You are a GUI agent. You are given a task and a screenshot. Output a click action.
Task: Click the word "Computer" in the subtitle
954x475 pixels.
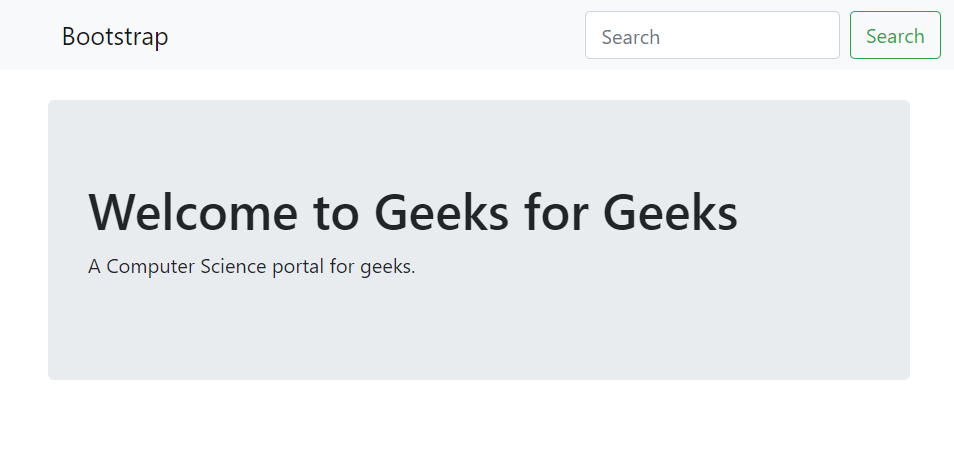[x=148, y=267]
